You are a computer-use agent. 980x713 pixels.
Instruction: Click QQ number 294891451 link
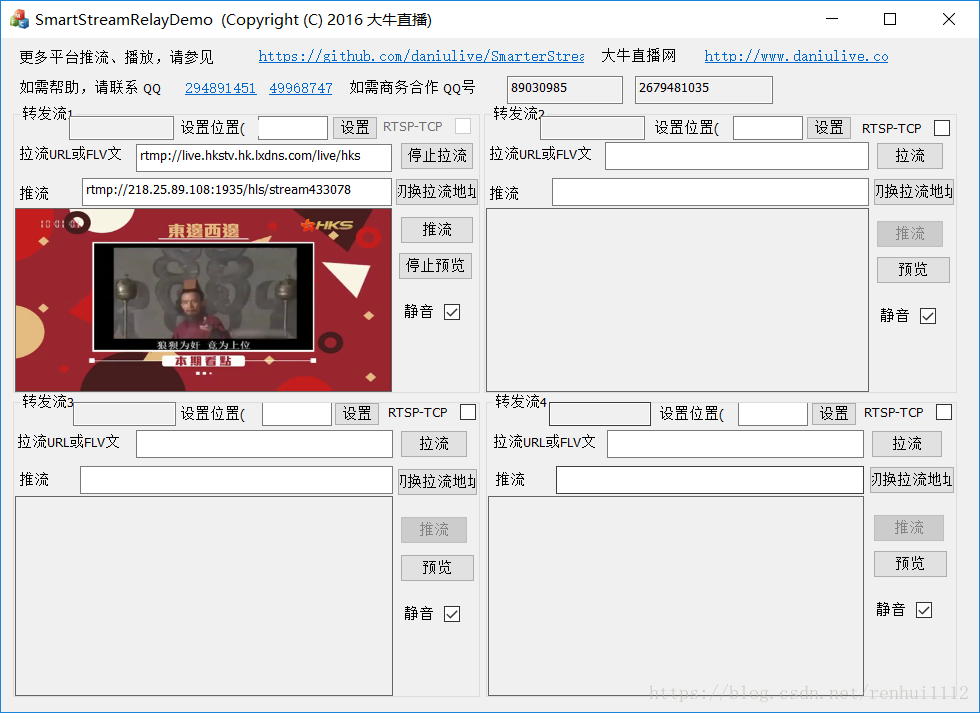coord(221,88)
